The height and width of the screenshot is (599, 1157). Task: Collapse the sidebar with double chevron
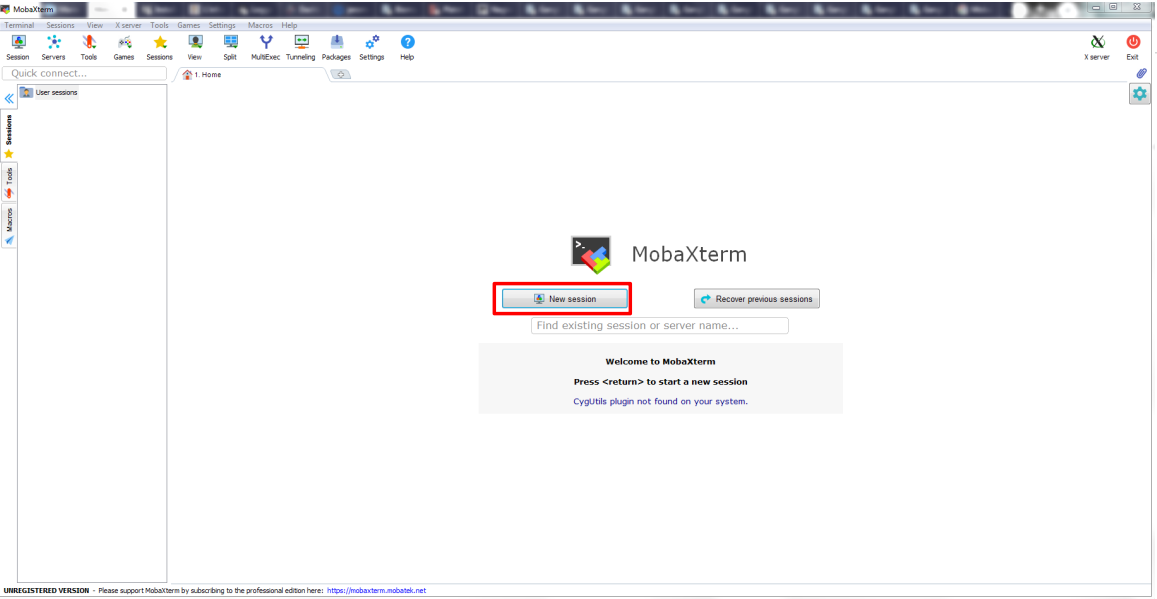pos(9,98)
